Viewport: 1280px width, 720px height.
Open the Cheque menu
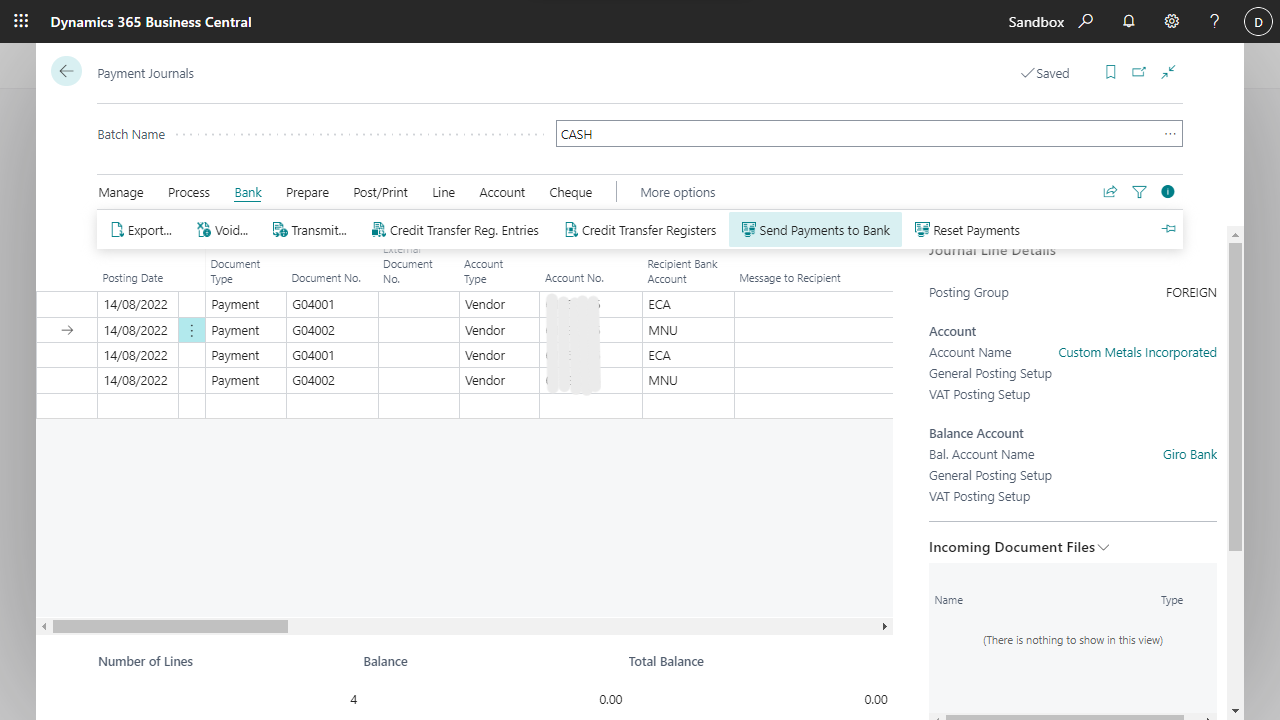pyautogui.click(x=571, y=192)
